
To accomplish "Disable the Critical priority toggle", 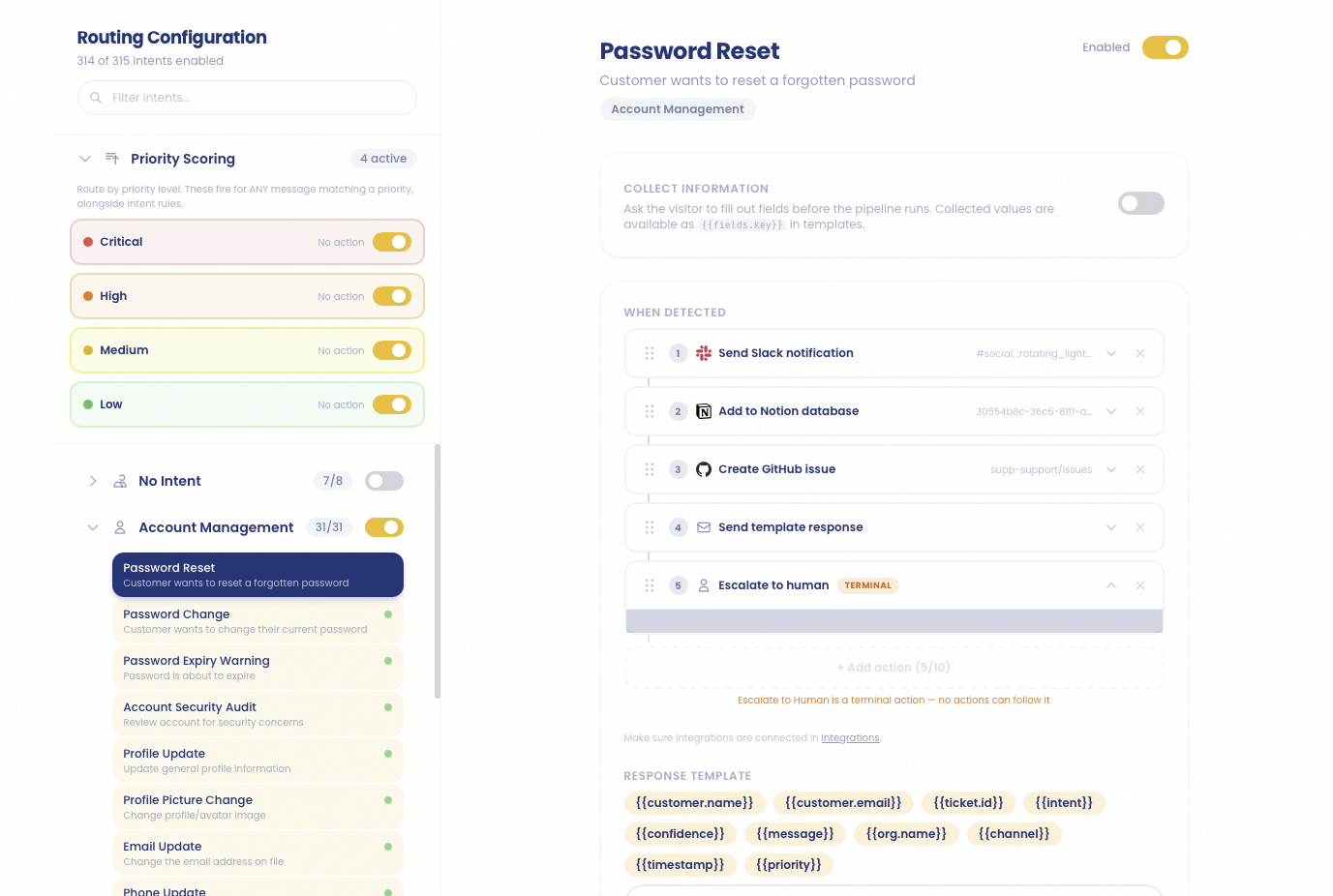I will tap(391, 242).
